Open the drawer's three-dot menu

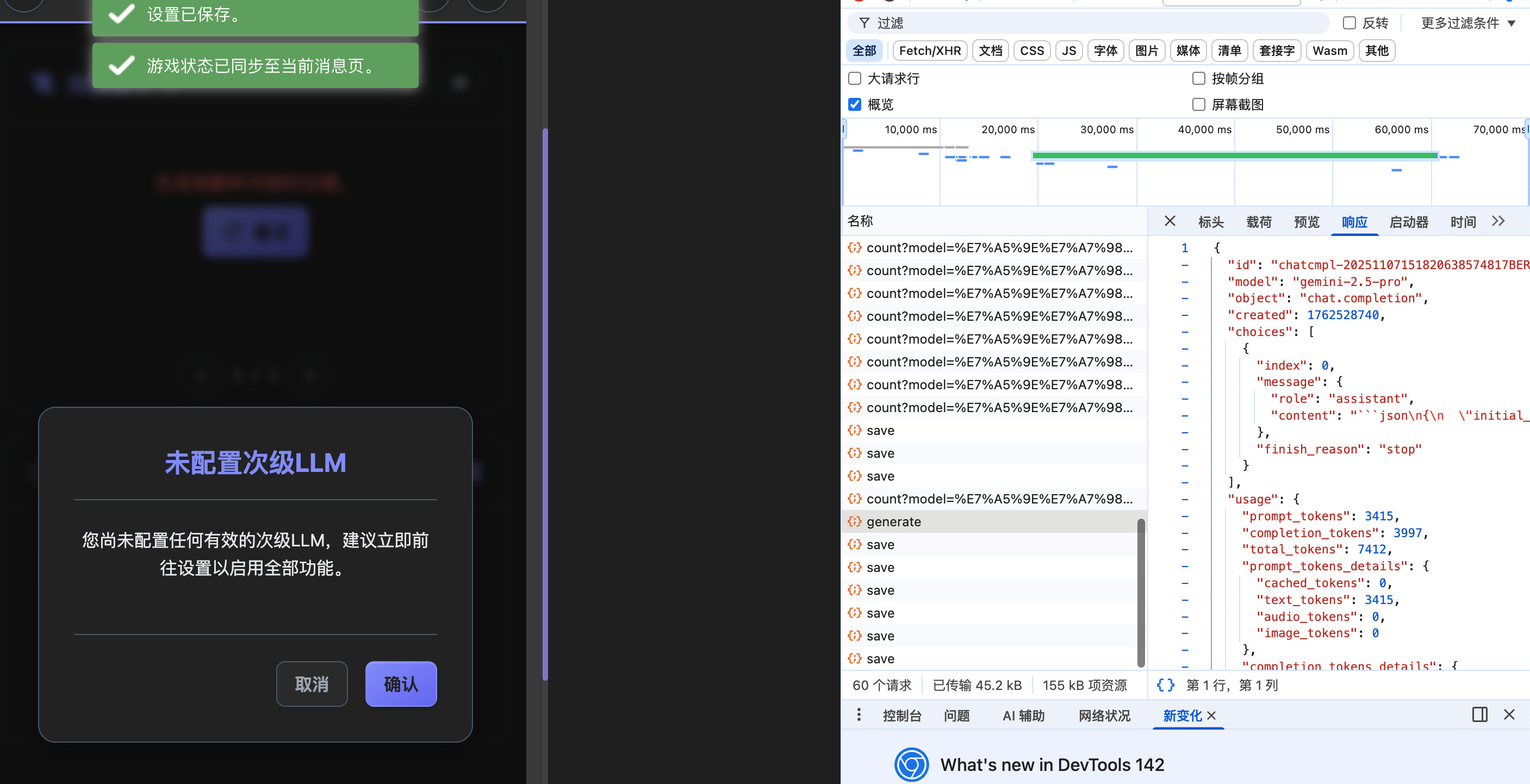pyautogui.click(x=859, y=715)
